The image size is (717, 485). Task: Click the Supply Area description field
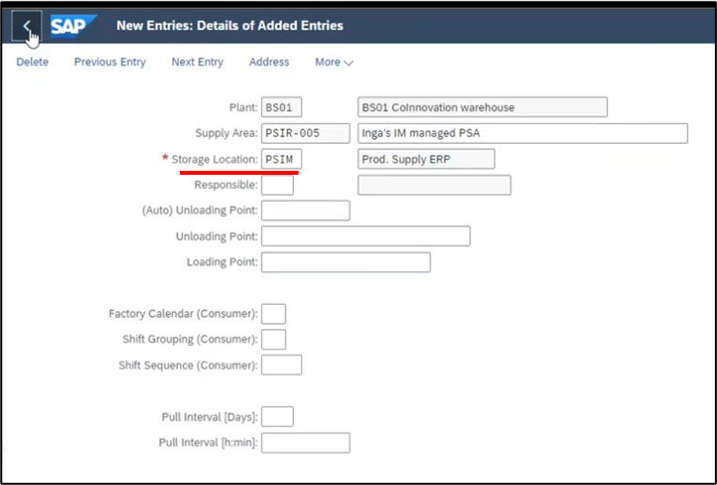pos(523,133)
